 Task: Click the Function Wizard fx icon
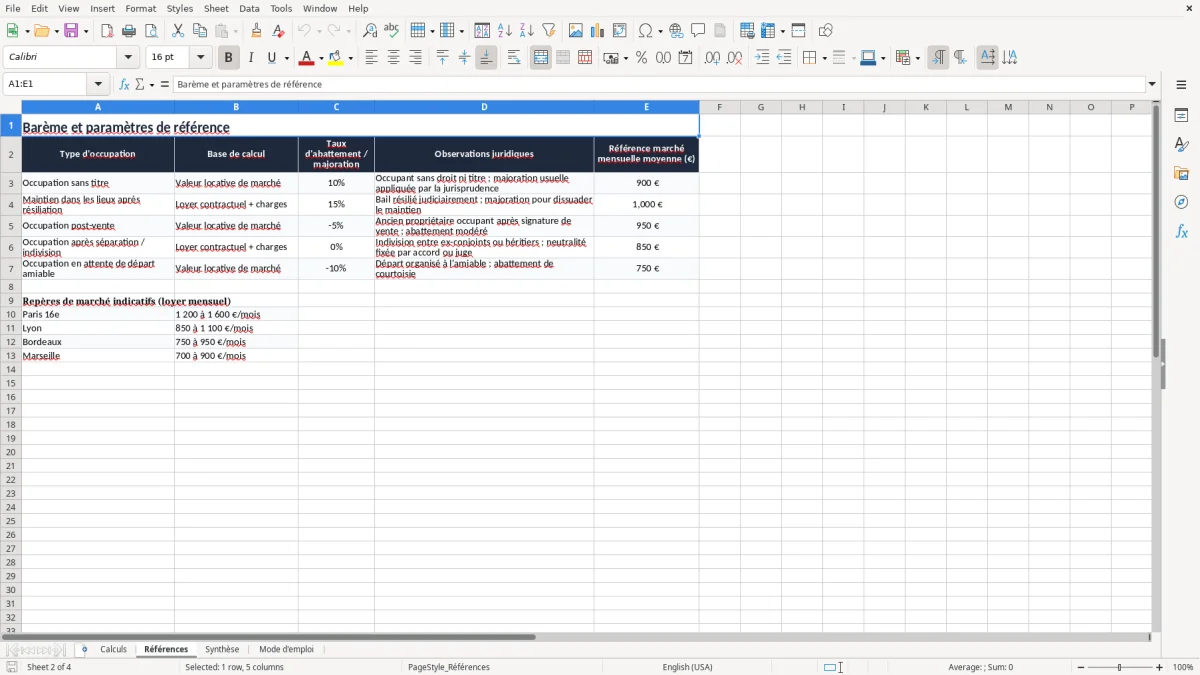click(x=124, y=85)
